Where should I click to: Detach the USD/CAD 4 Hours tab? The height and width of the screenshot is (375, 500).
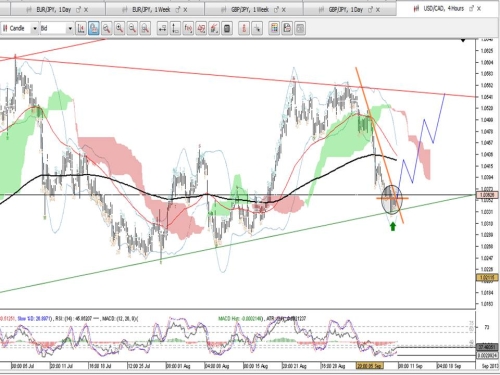point(471,9)
